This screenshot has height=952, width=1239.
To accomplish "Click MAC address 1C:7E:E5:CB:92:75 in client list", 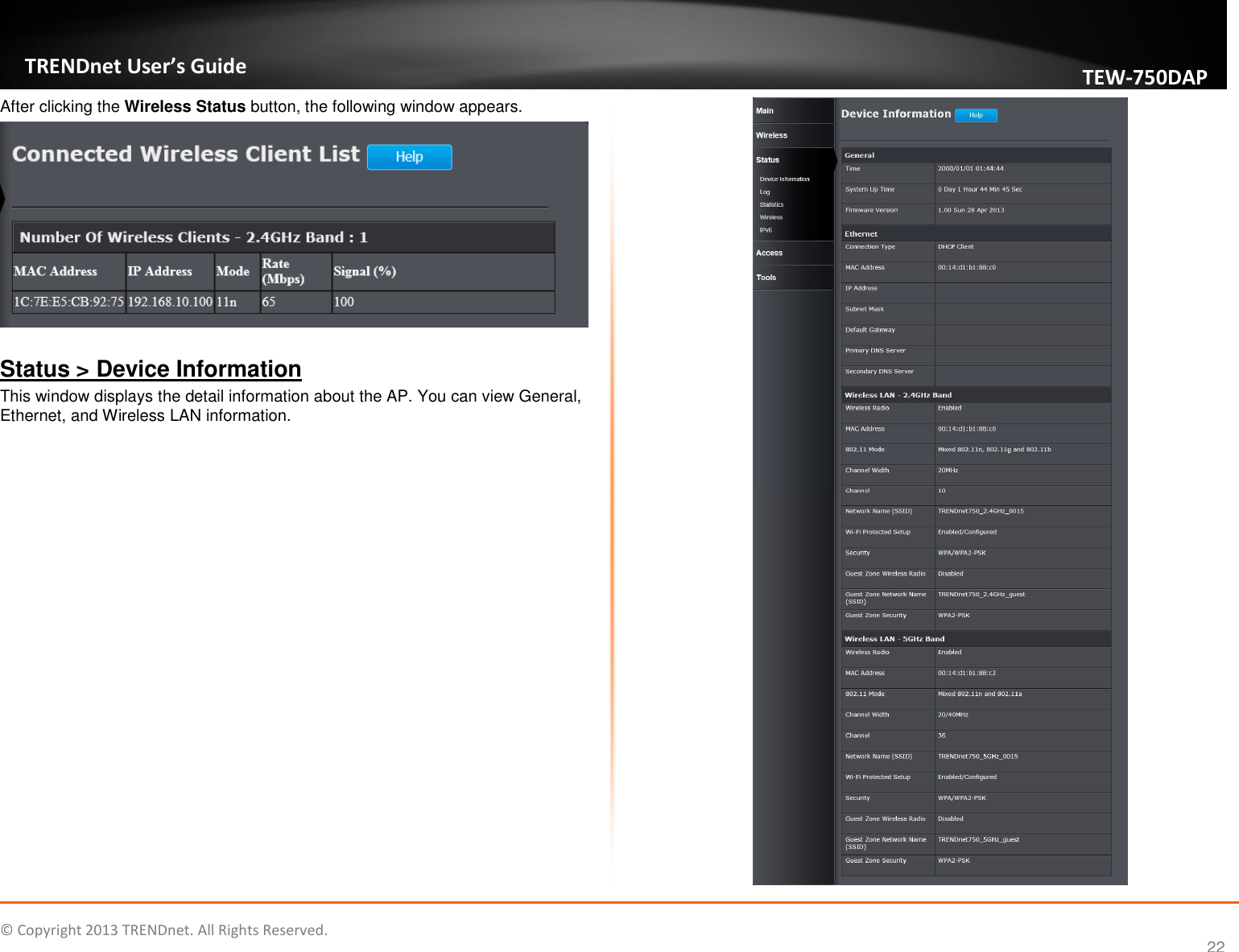I will 68,302.
